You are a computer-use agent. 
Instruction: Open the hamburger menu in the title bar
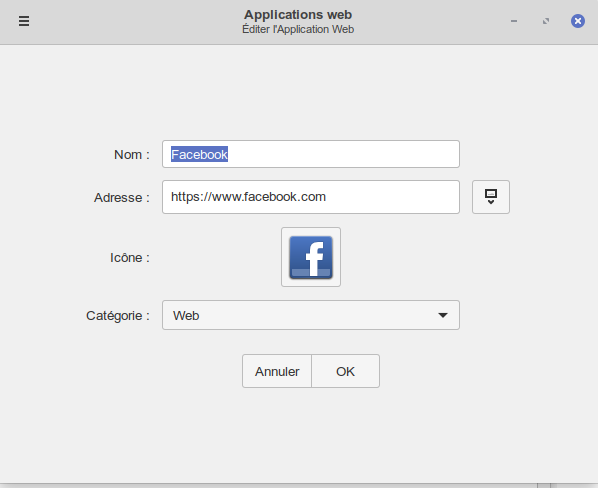(x=24, y=21)
